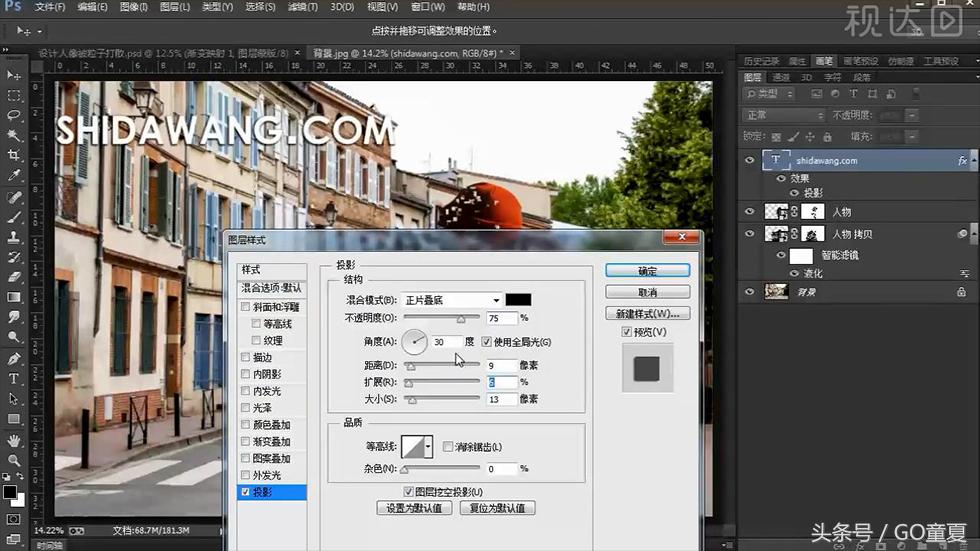This screenshot has width=980, height=551.
Task: Collapse effects on shidawang.com layer
Action: [973, 161]
